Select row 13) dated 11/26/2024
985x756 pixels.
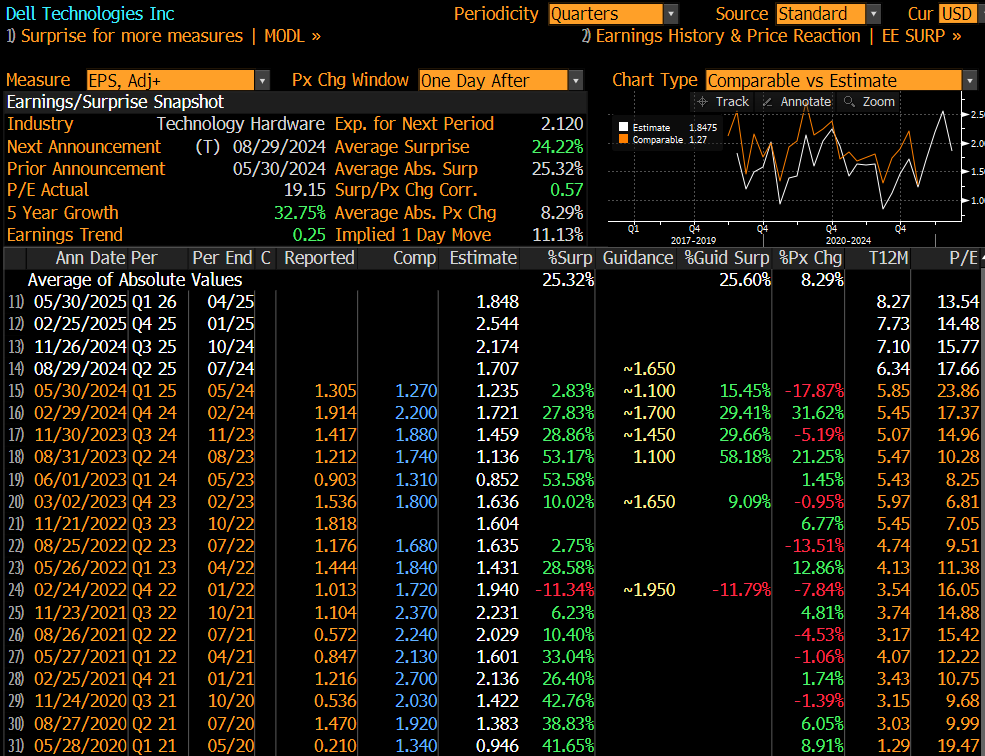pyautogui.click(x=492, y=346)
